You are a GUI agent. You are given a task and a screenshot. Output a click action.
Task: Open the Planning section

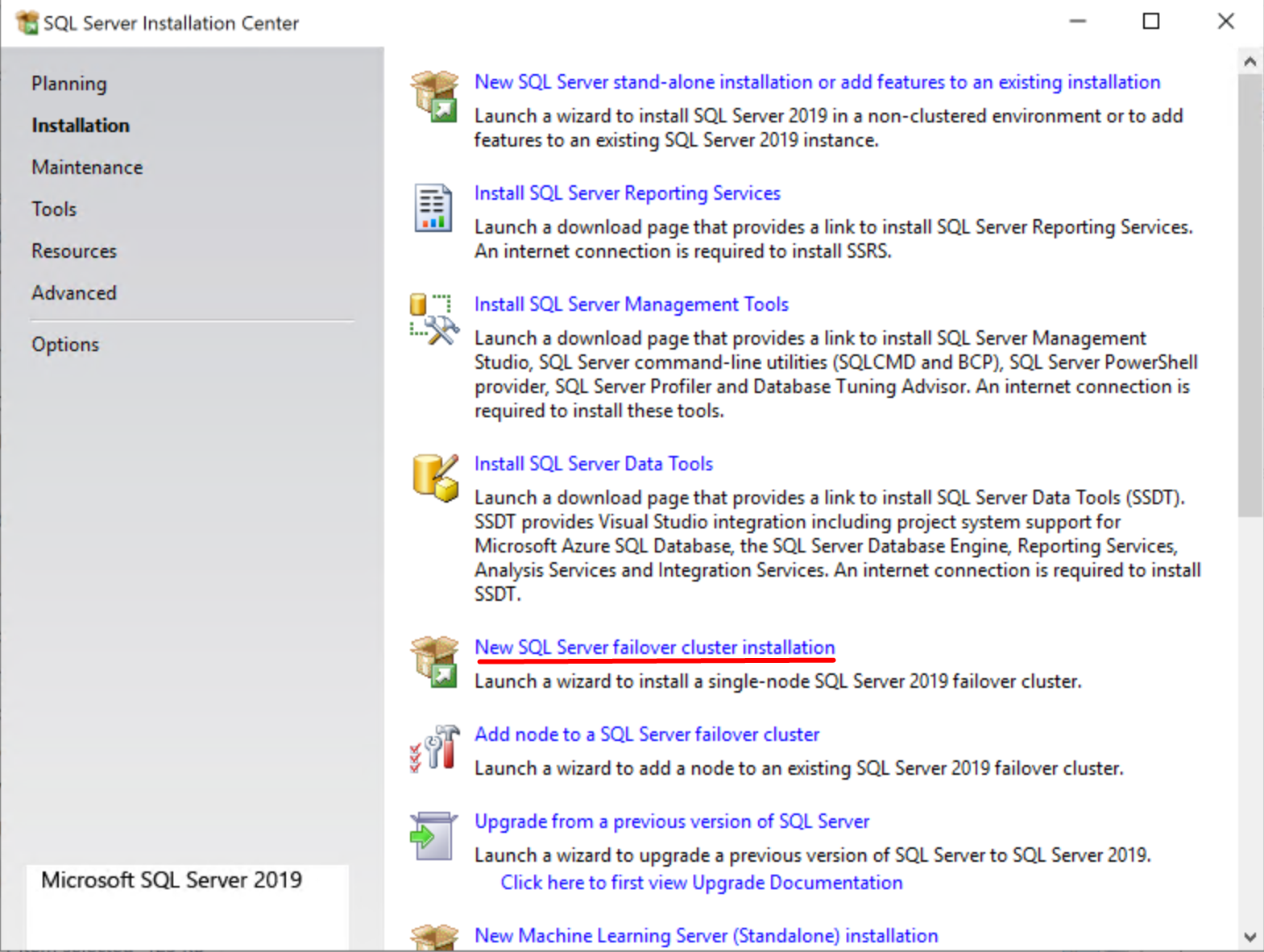69,84
